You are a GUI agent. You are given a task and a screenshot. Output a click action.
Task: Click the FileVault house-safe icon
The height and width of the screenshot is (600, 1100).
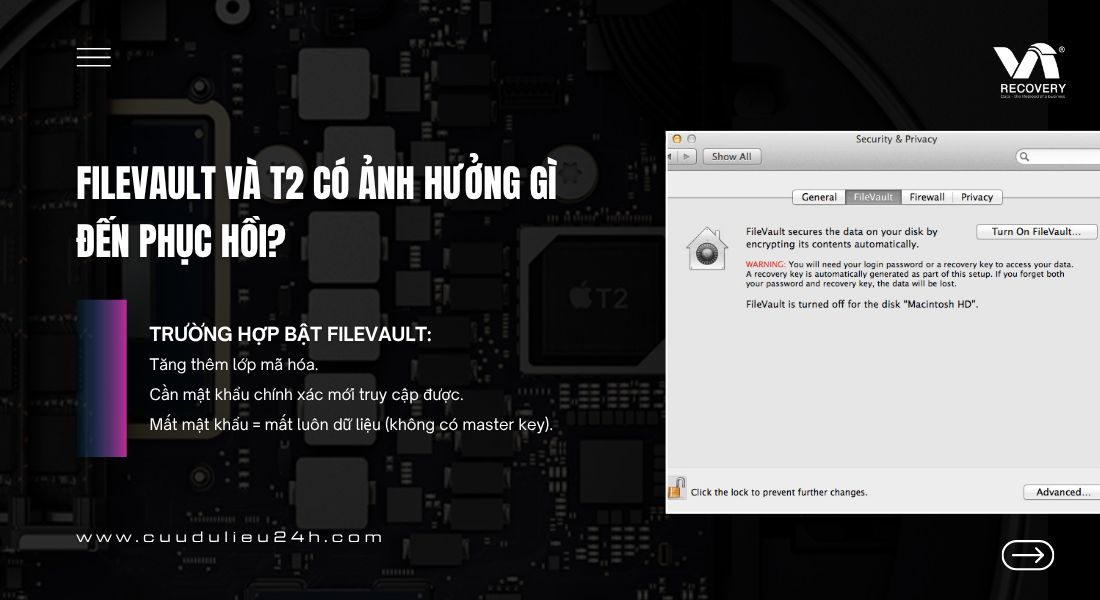[706, 248]
